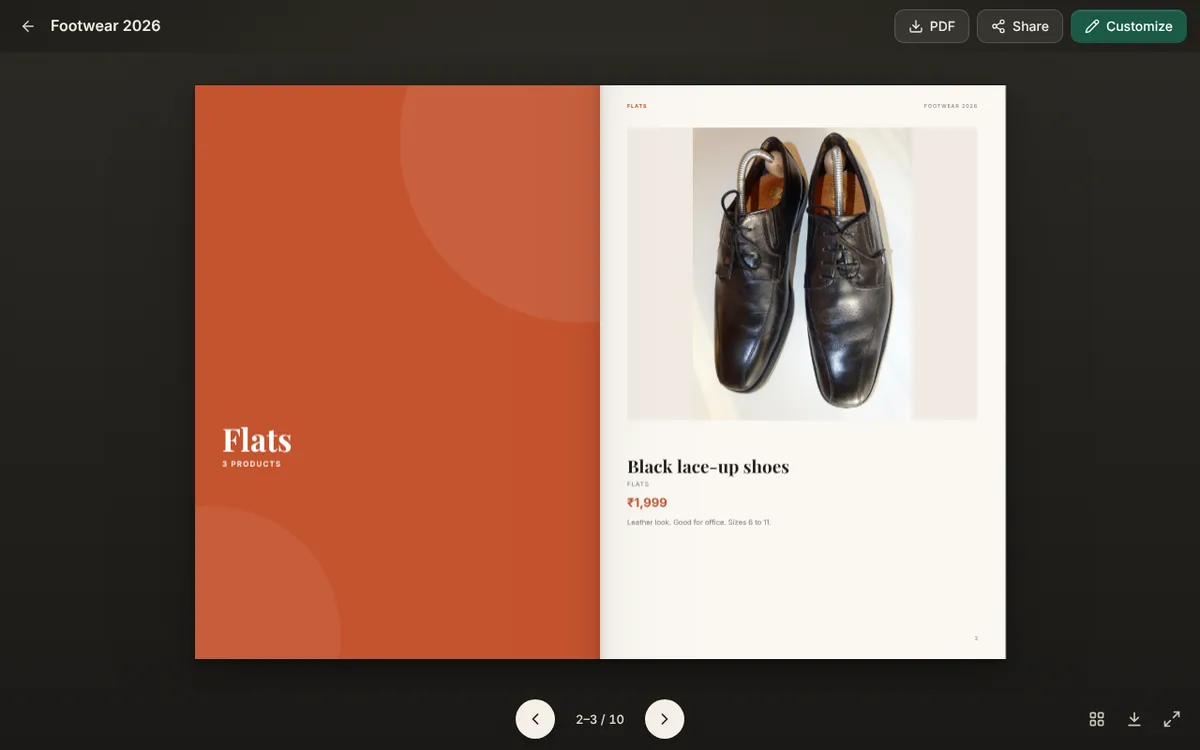1200x750 pixels.
Task: Click the 'Black lace-up shoes' product title
Action: click(708, 466)
